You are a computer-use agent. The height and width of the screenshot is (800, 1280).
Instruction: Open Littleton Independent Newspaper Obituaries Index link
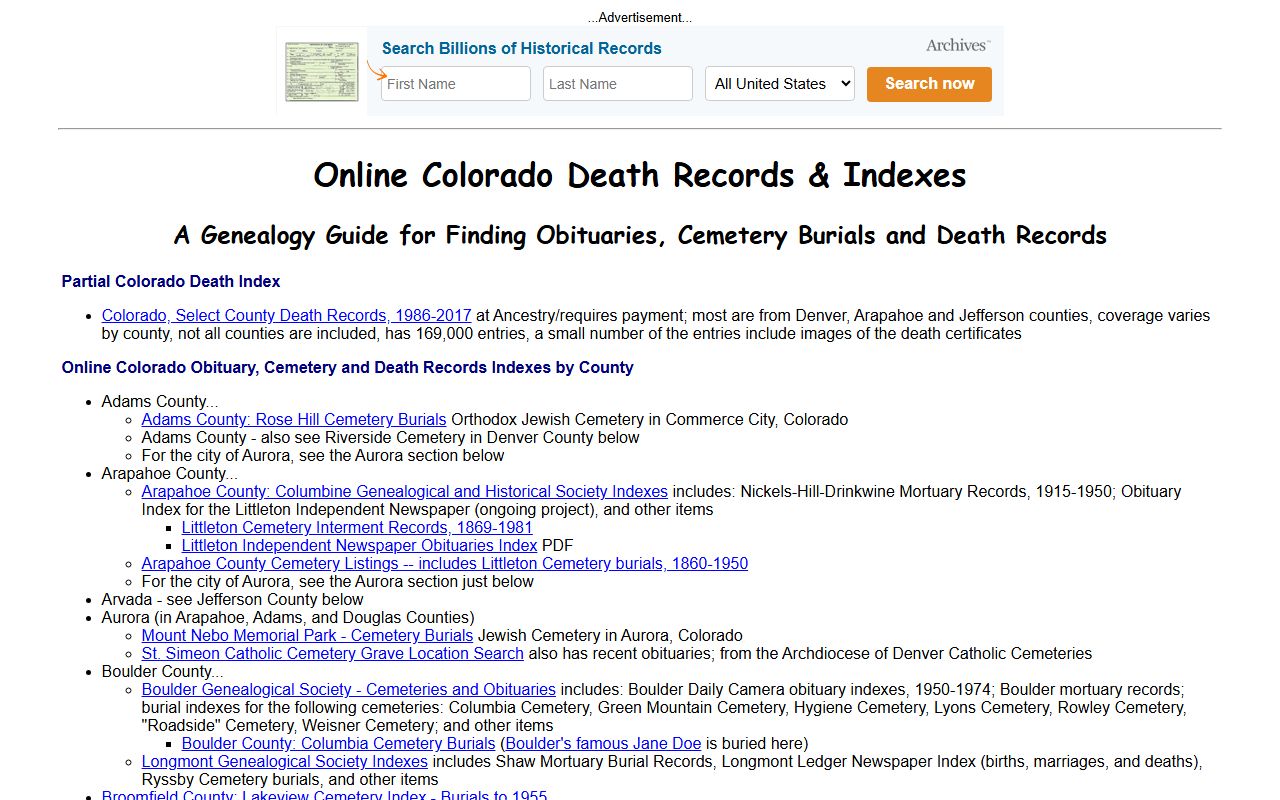click(x=360, y=545)
